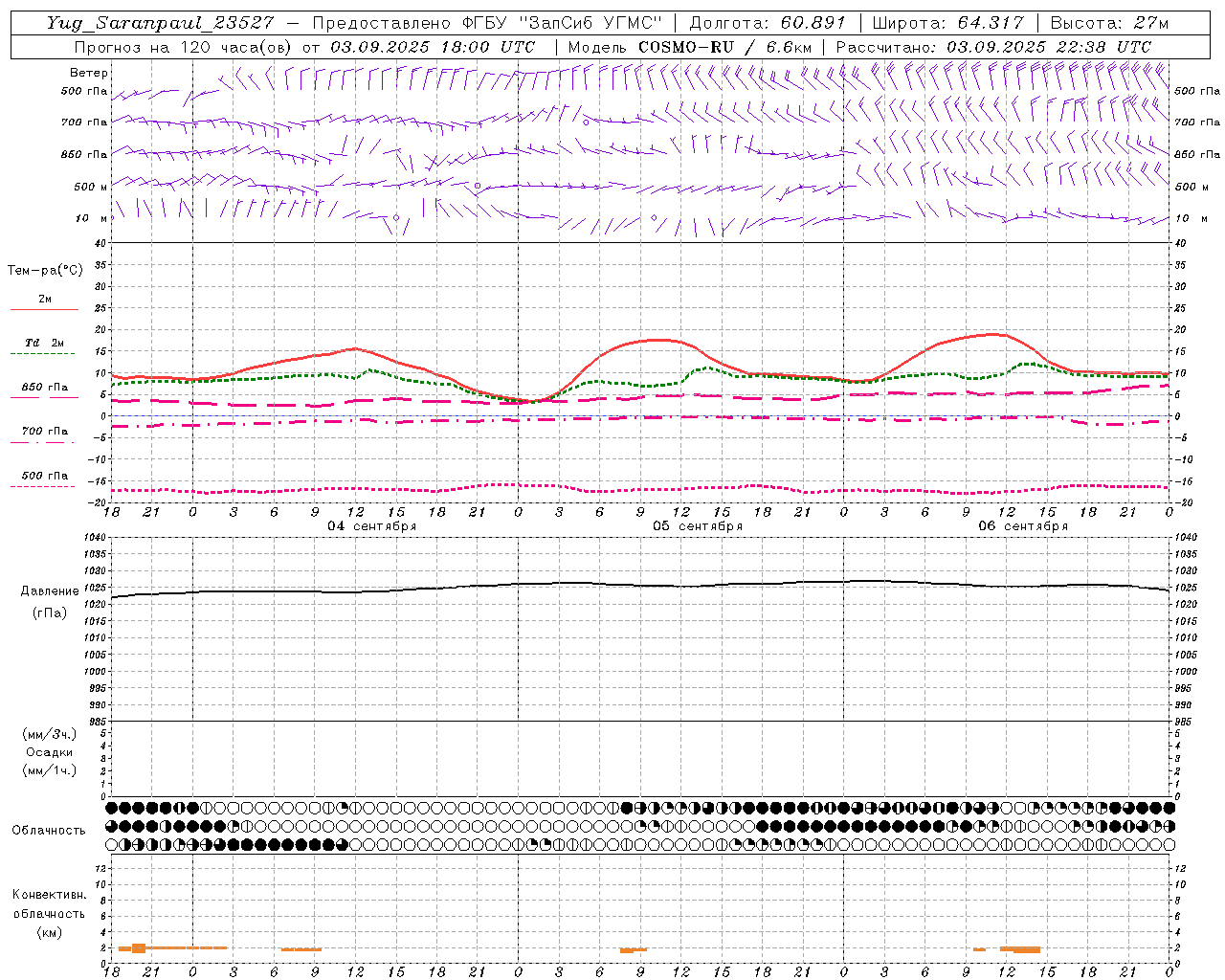Click the Широта: 64.317 latitude value
The image size is (1225, 980).
click(x=947, y=23)
